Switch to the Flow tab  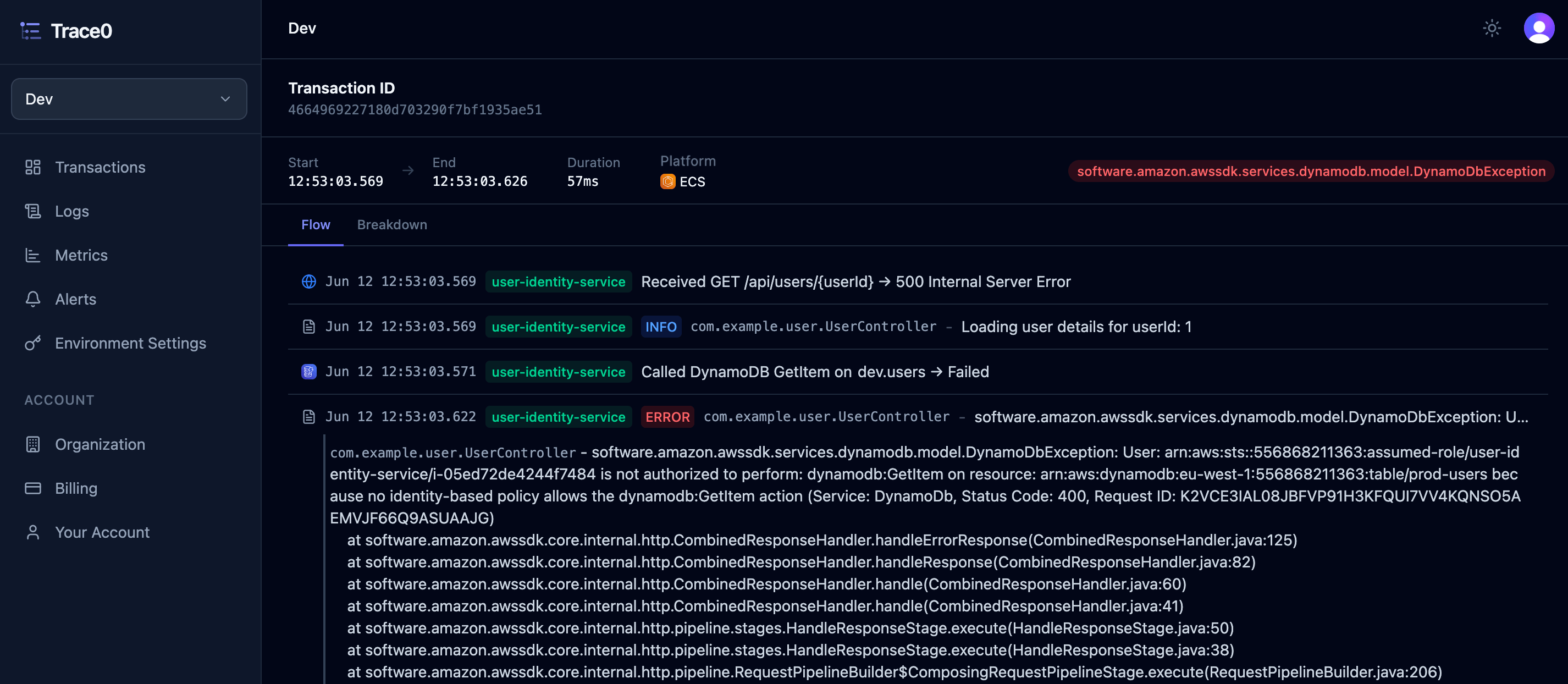point(316,224)
